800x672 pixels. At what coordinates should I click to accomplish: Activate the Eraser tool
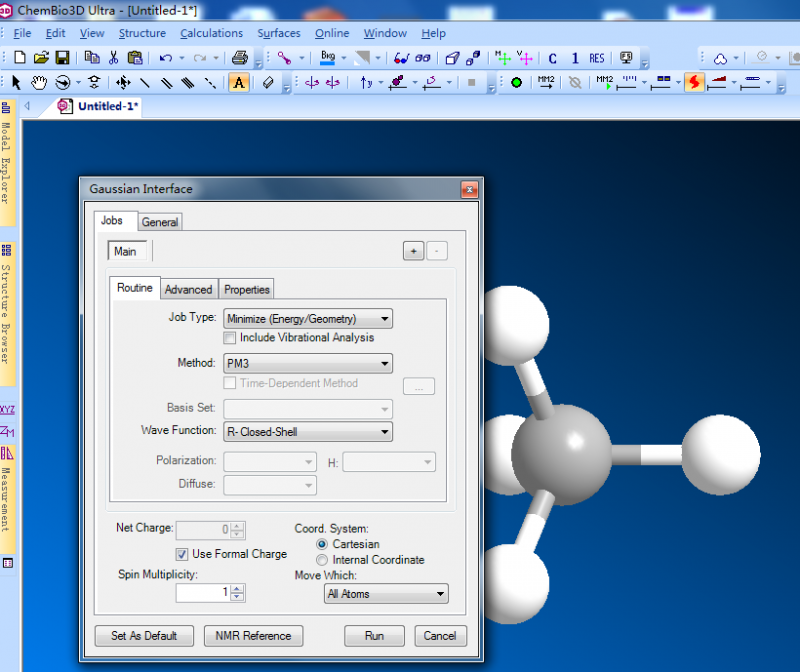click(267, 83)
